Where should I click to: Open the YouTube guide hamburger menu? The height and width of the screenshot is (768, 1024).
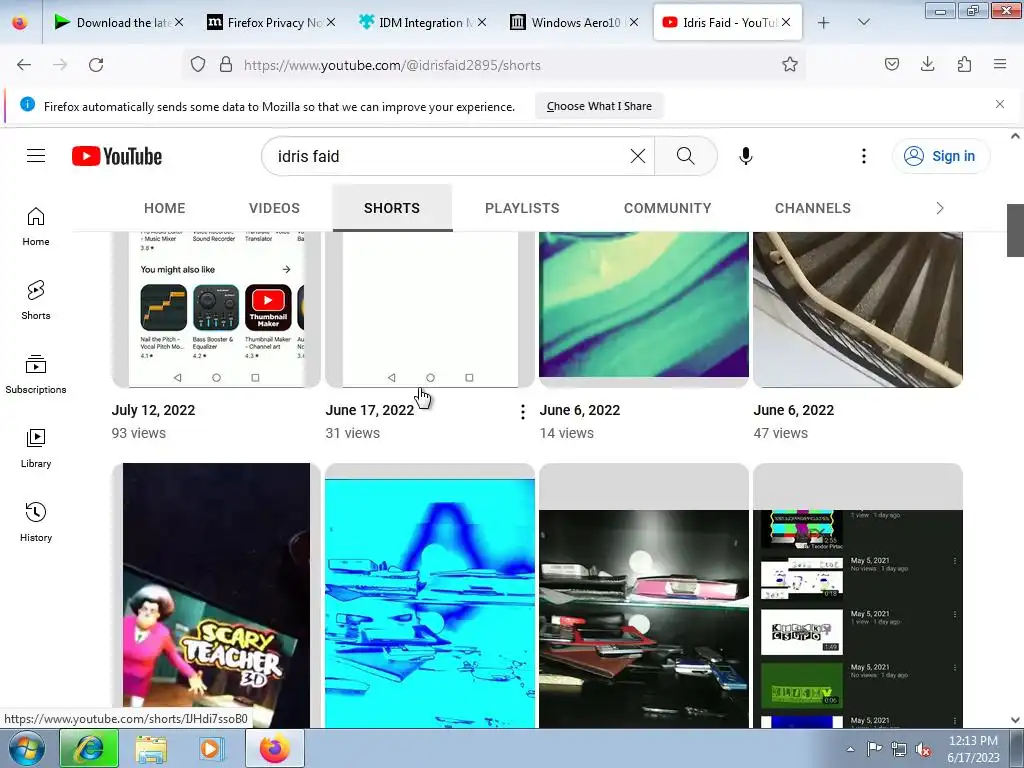click(x=36, y=156)
